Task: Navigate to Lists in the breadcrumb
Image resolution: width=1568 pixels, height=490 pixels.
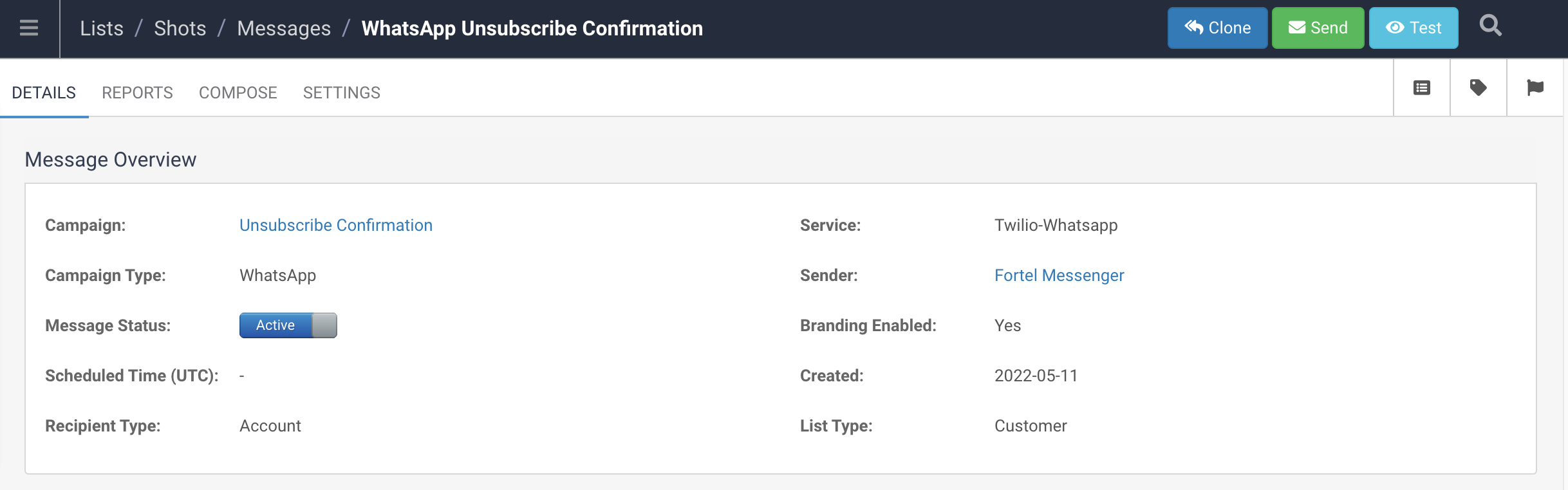Action: [102, 28]
